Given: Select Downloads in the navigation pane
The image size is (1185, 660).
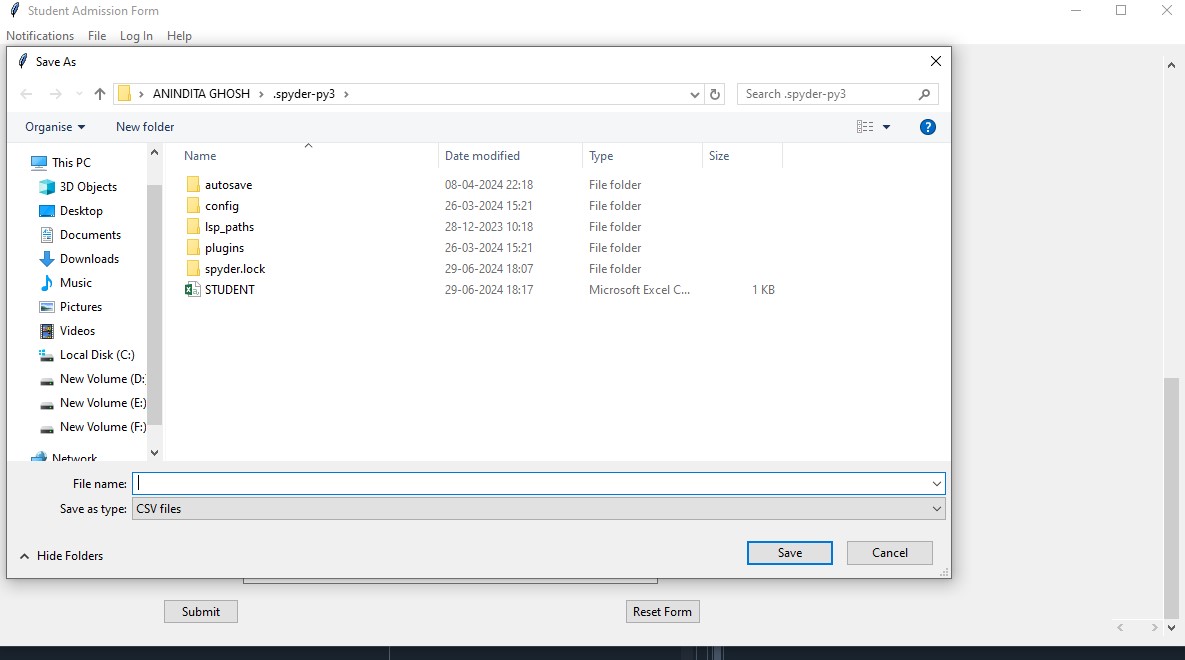Looking at the screenshot, I should point(88,259).
